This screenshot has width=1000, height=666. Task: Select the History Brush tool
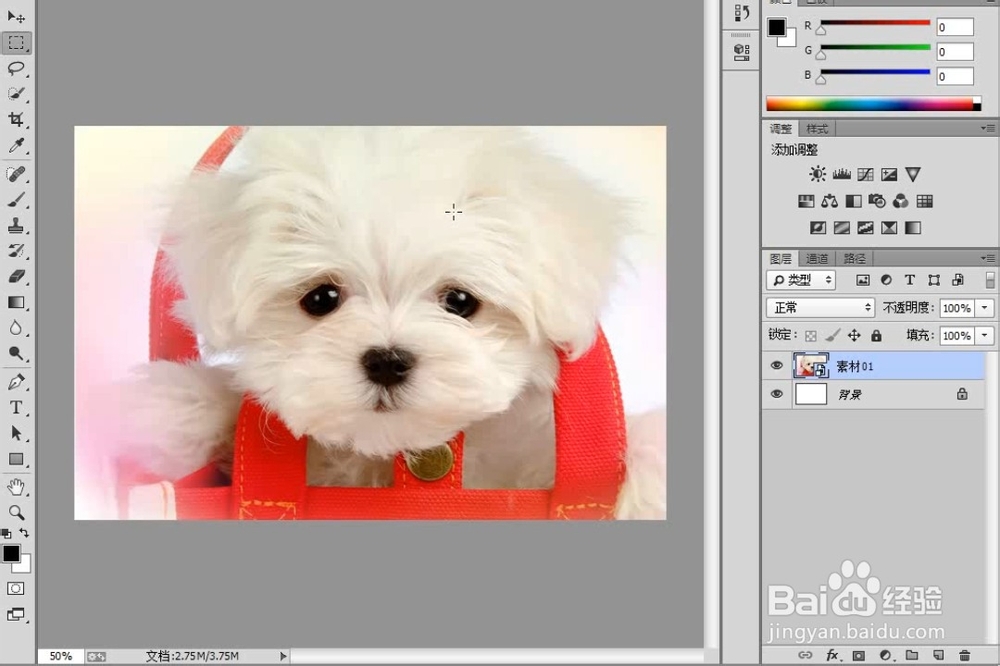[x=16, y=251]
